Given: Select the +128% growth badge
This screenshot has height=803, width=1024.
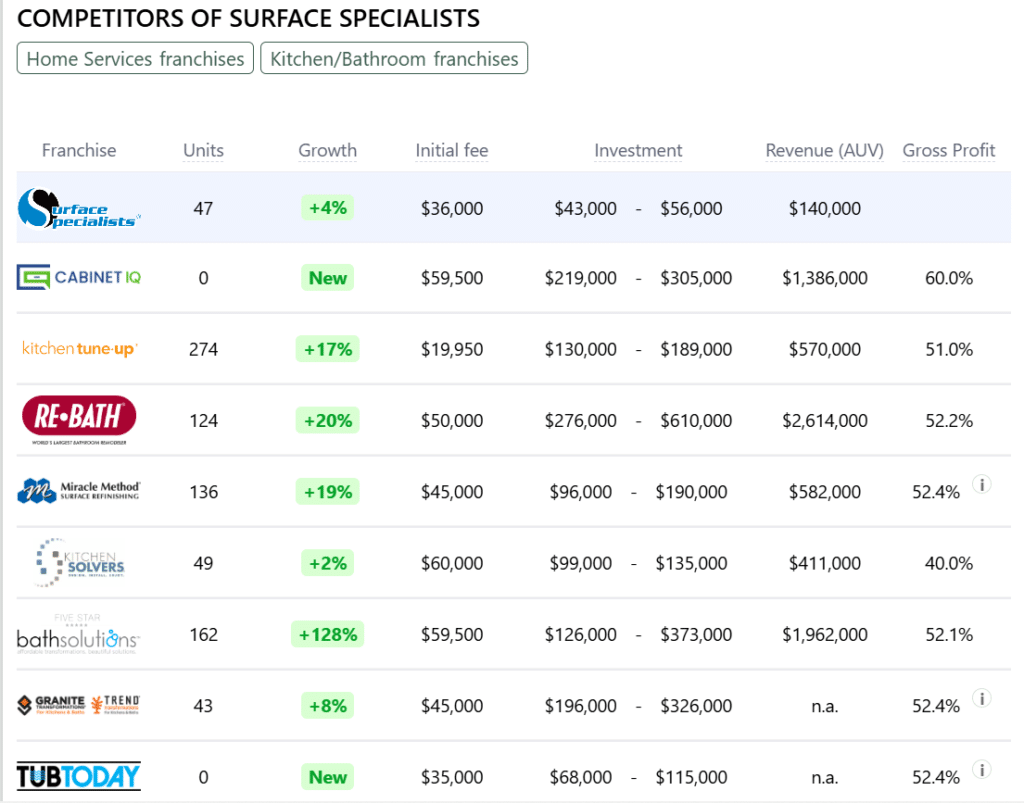Looking at the screenshot, I should [327, 633].
